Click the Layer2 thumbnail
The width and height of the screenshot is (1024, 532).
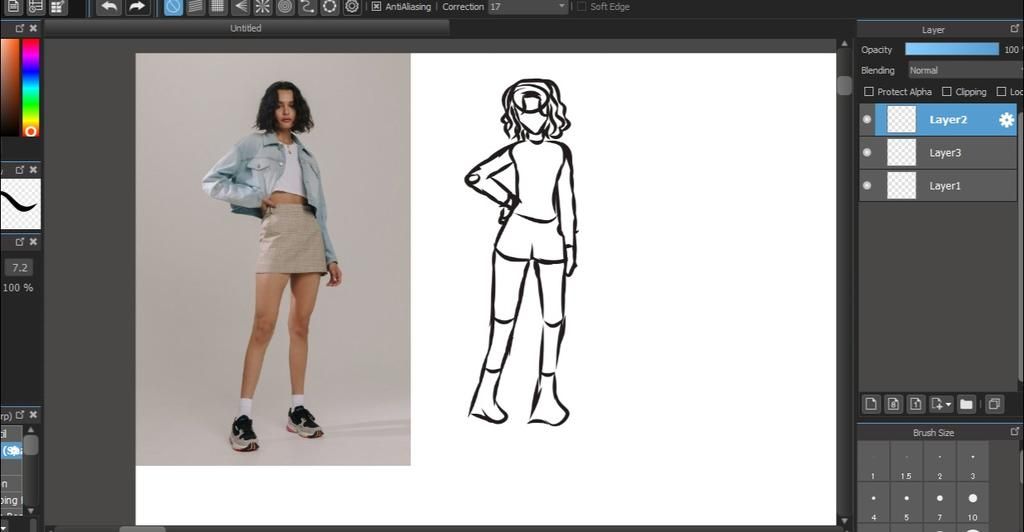click(x=901, y=119)
